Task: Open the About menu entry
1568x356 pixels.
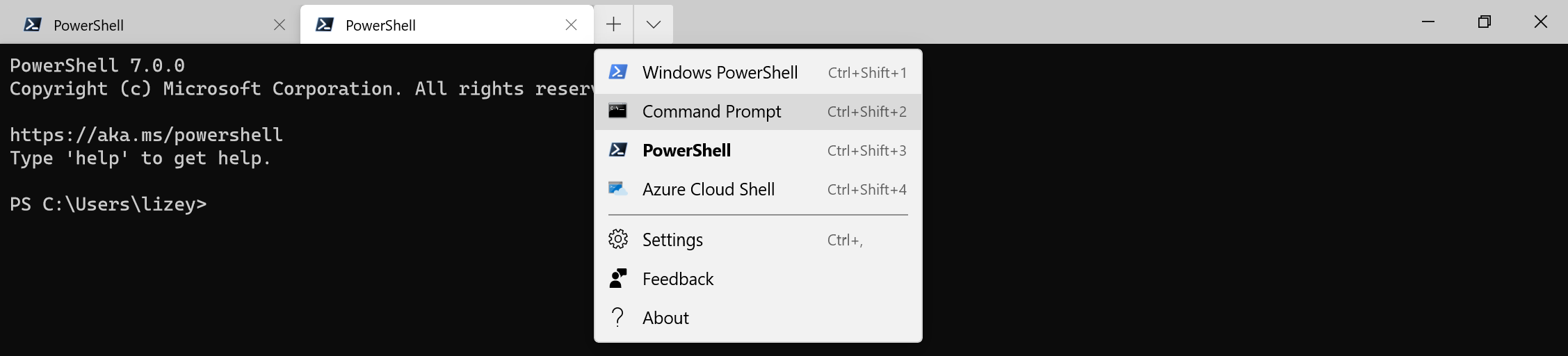Action: coord(665,318)
